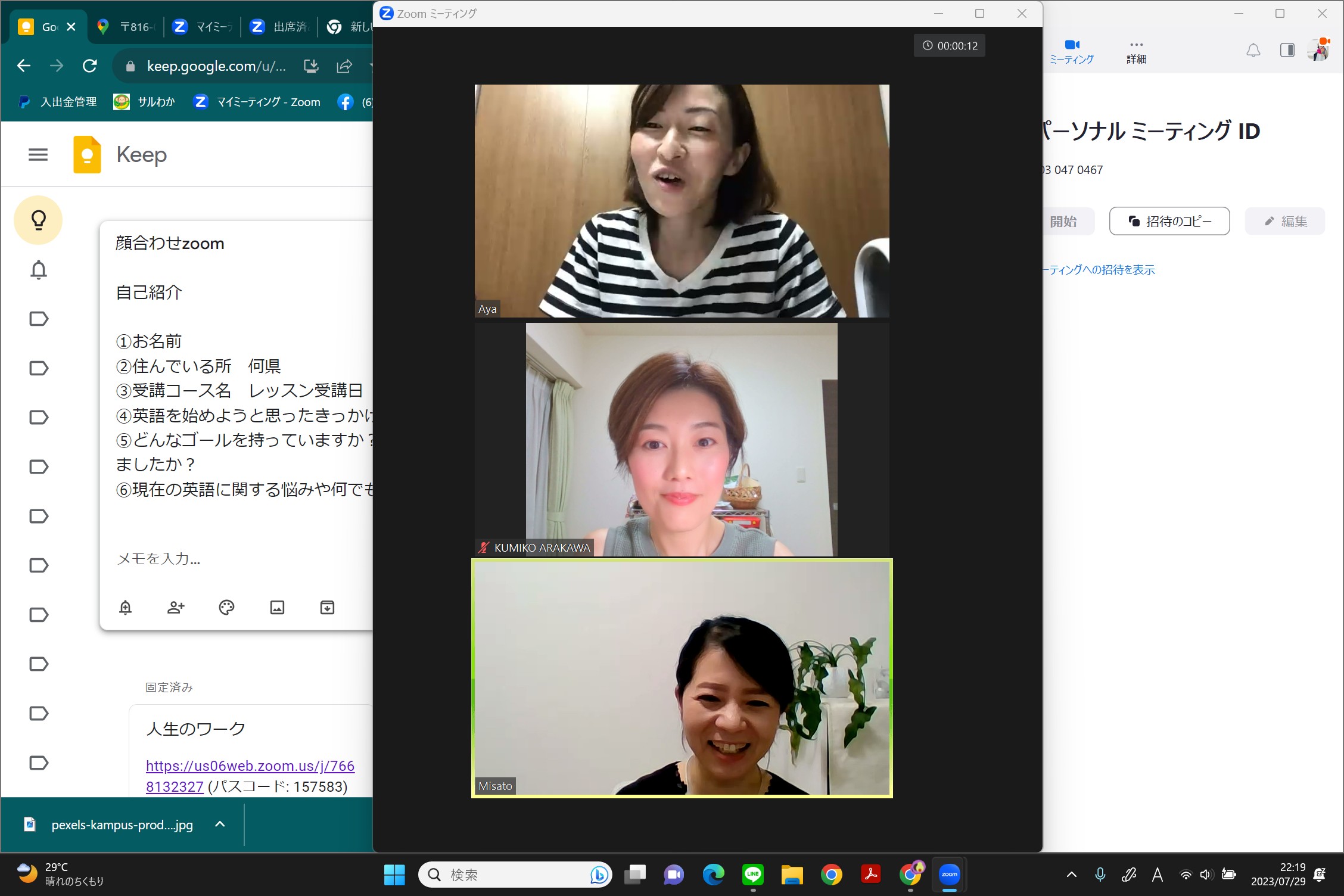Open the Zoom profile avatar menu
The image size is (1344, 896).
click(x=1319, y=49)
